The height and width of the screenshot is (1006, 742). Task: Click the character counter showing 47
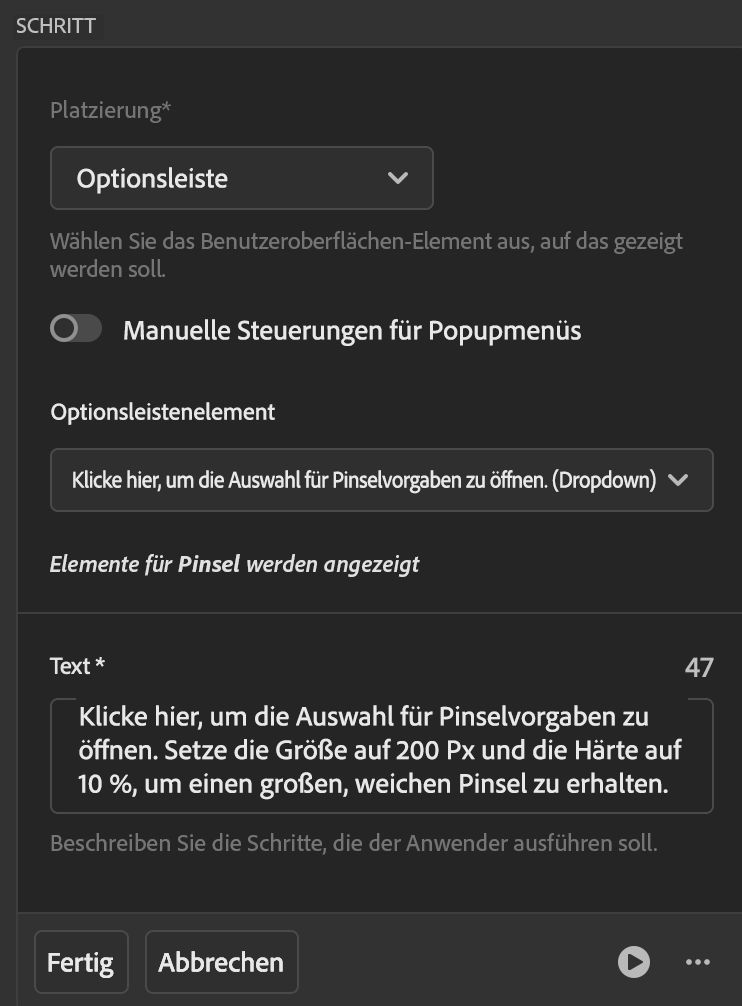[699, 667]
